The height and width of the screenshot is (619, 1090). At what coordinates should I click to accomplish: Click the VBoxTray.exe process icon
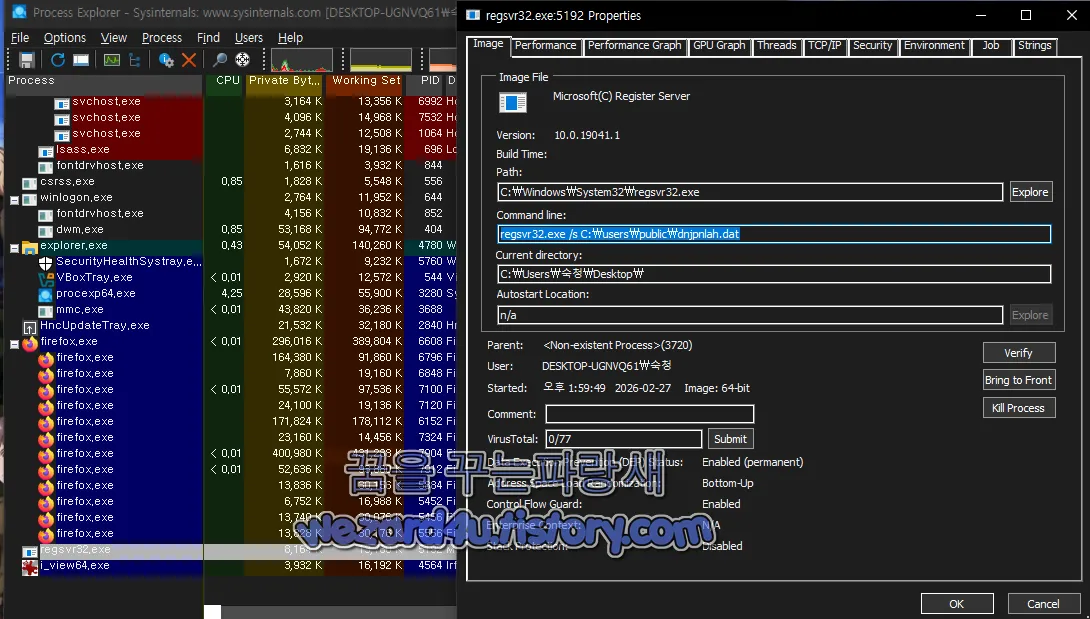[x=45, y=278]
